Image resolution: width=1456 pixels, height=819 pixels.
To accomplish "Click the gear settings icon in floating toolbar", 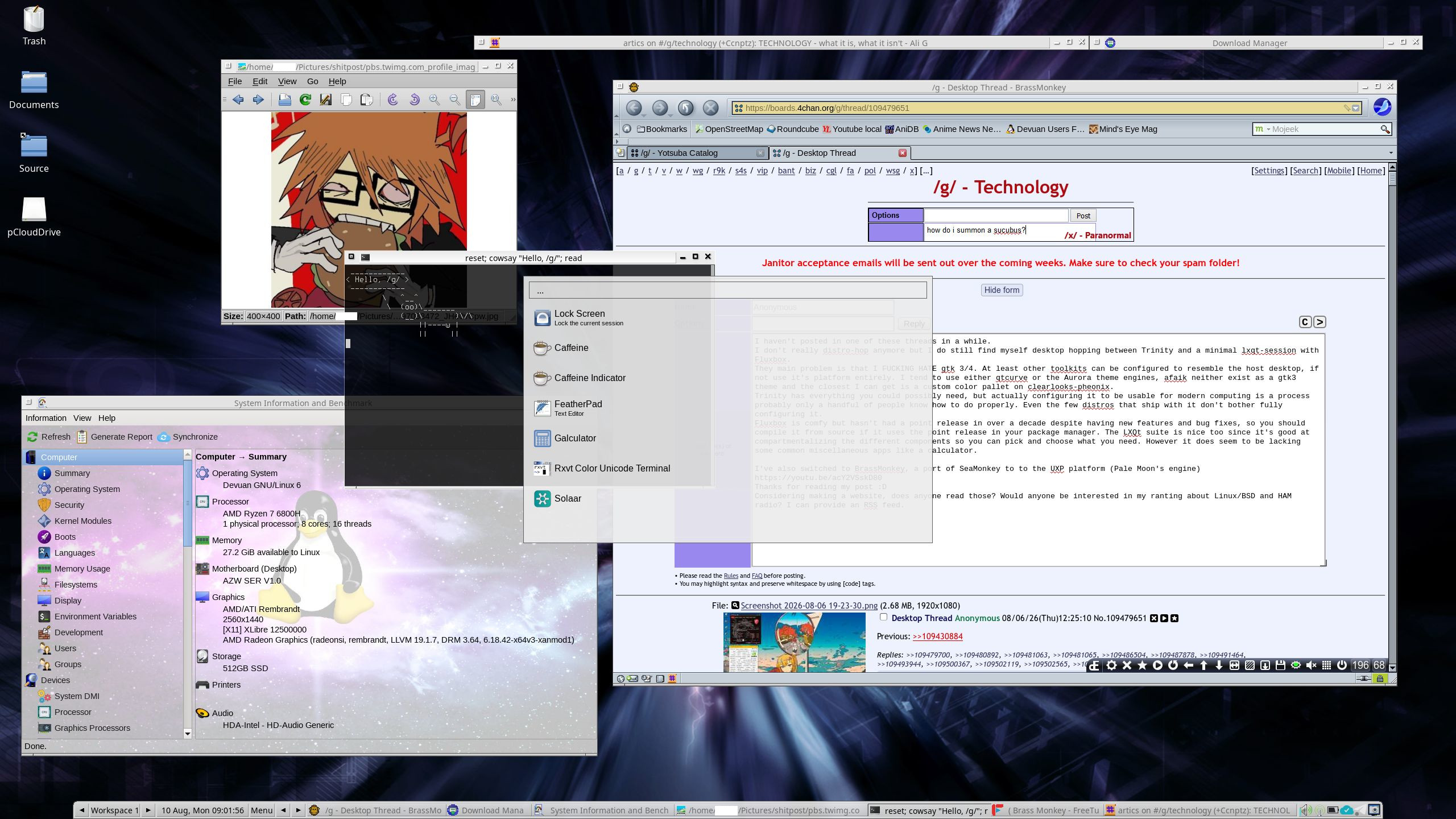I will [x=1111, y=665].
